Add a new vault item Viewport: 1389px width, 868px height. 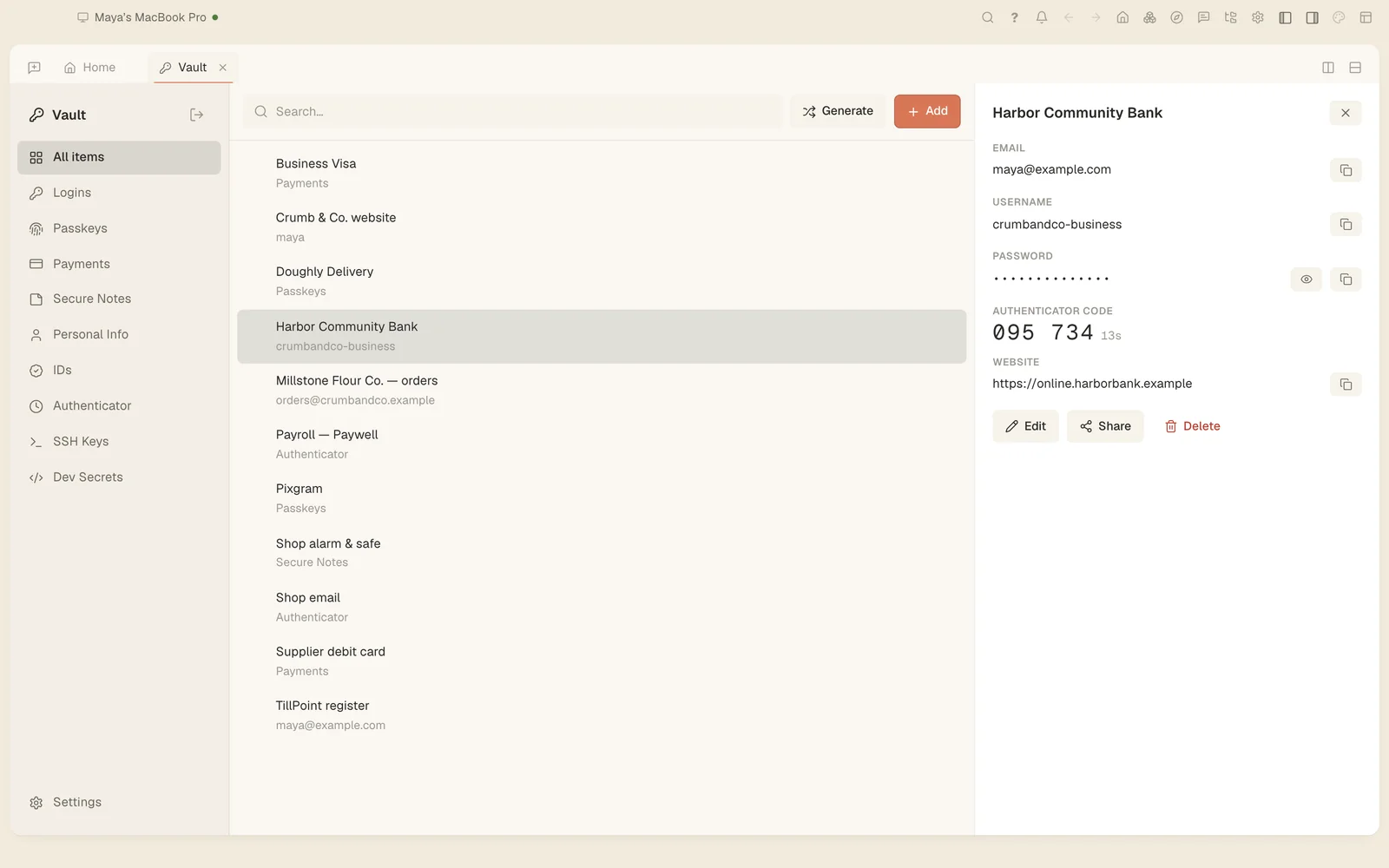pos(927,111)
